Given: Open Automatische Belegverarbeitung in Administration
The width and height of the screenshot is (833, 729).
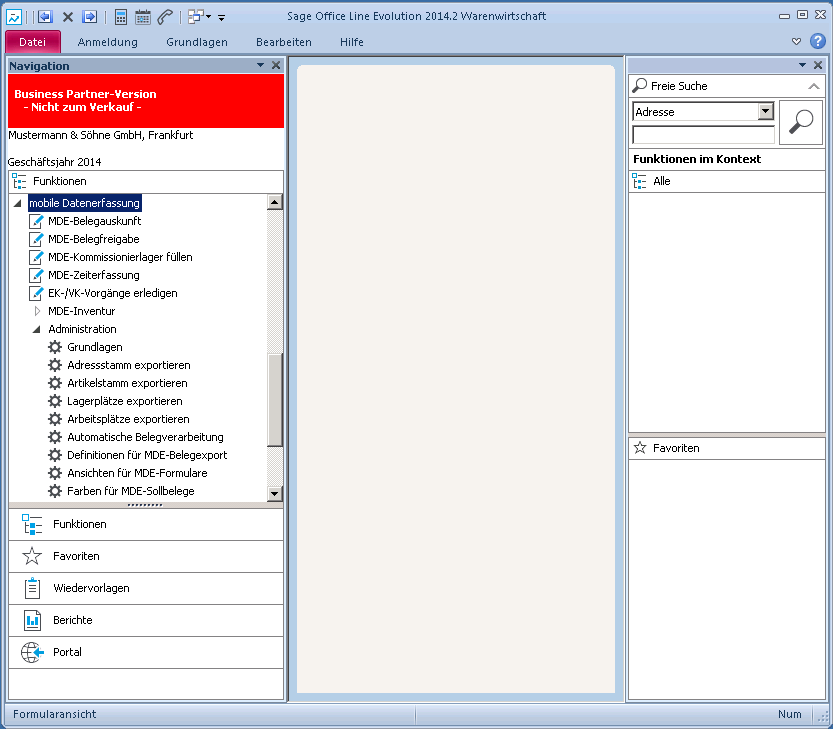Looking at the screenshot, I should [145, 437].
